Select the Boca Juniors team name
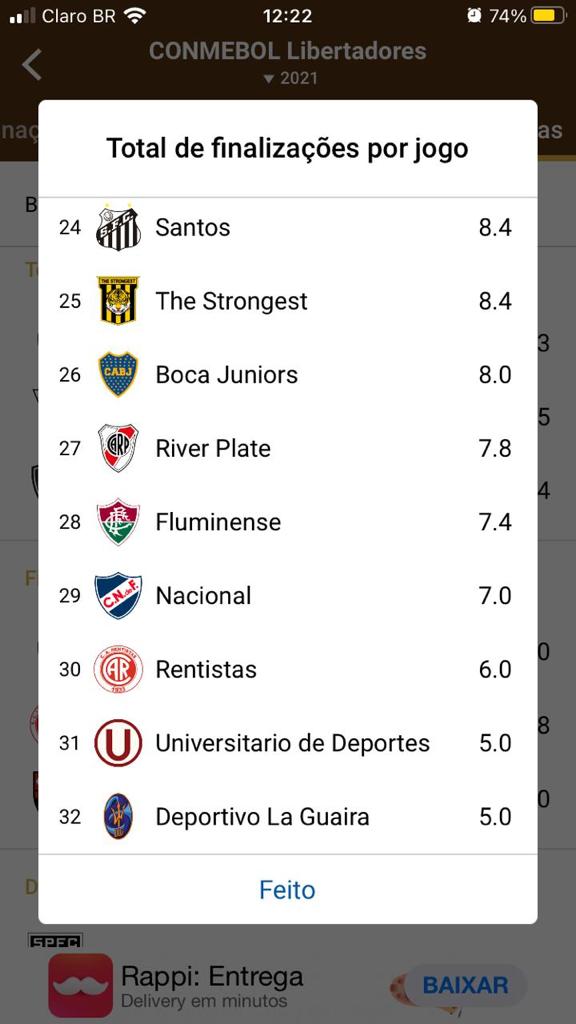This screenshot has width=576, height=1024. point(227,374)
